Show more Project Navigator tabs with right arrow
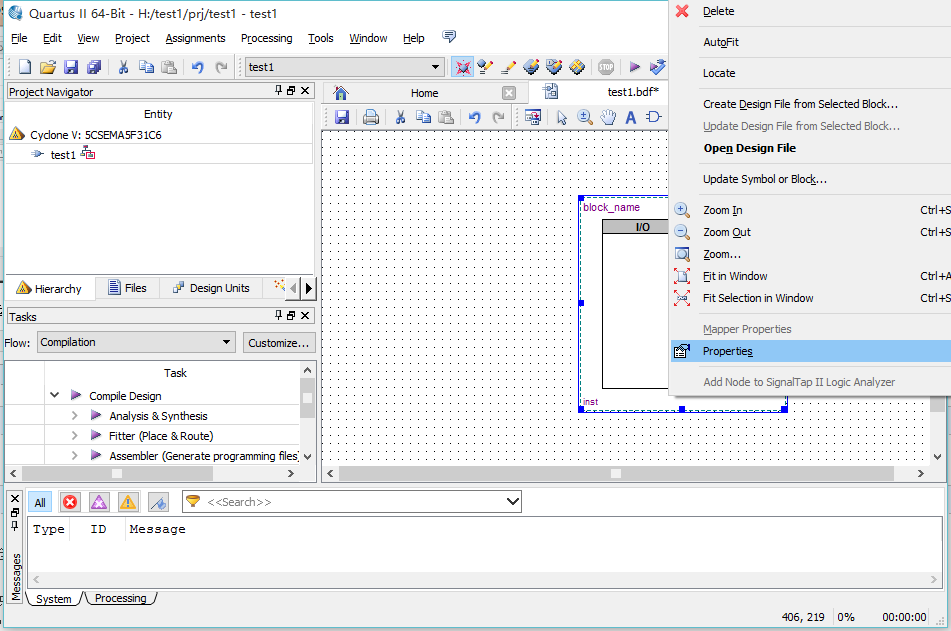The image size is (951, 631). (x=309, y=288)
